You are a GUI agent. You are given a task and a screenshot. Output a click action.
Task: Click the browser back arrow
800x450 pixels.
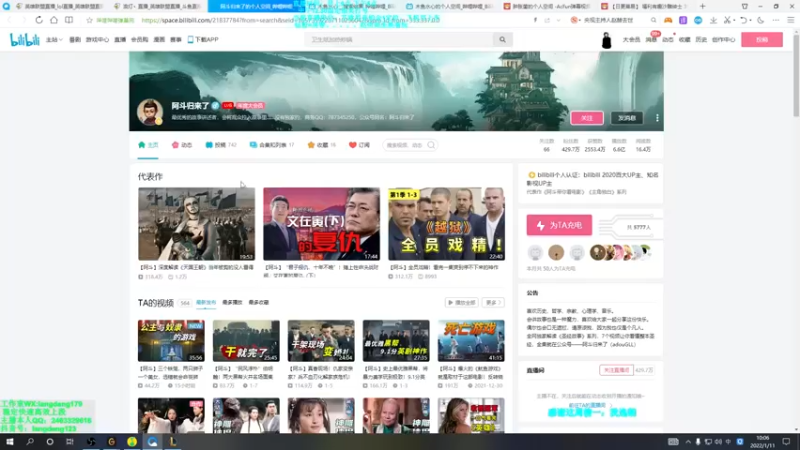[9, 20]
